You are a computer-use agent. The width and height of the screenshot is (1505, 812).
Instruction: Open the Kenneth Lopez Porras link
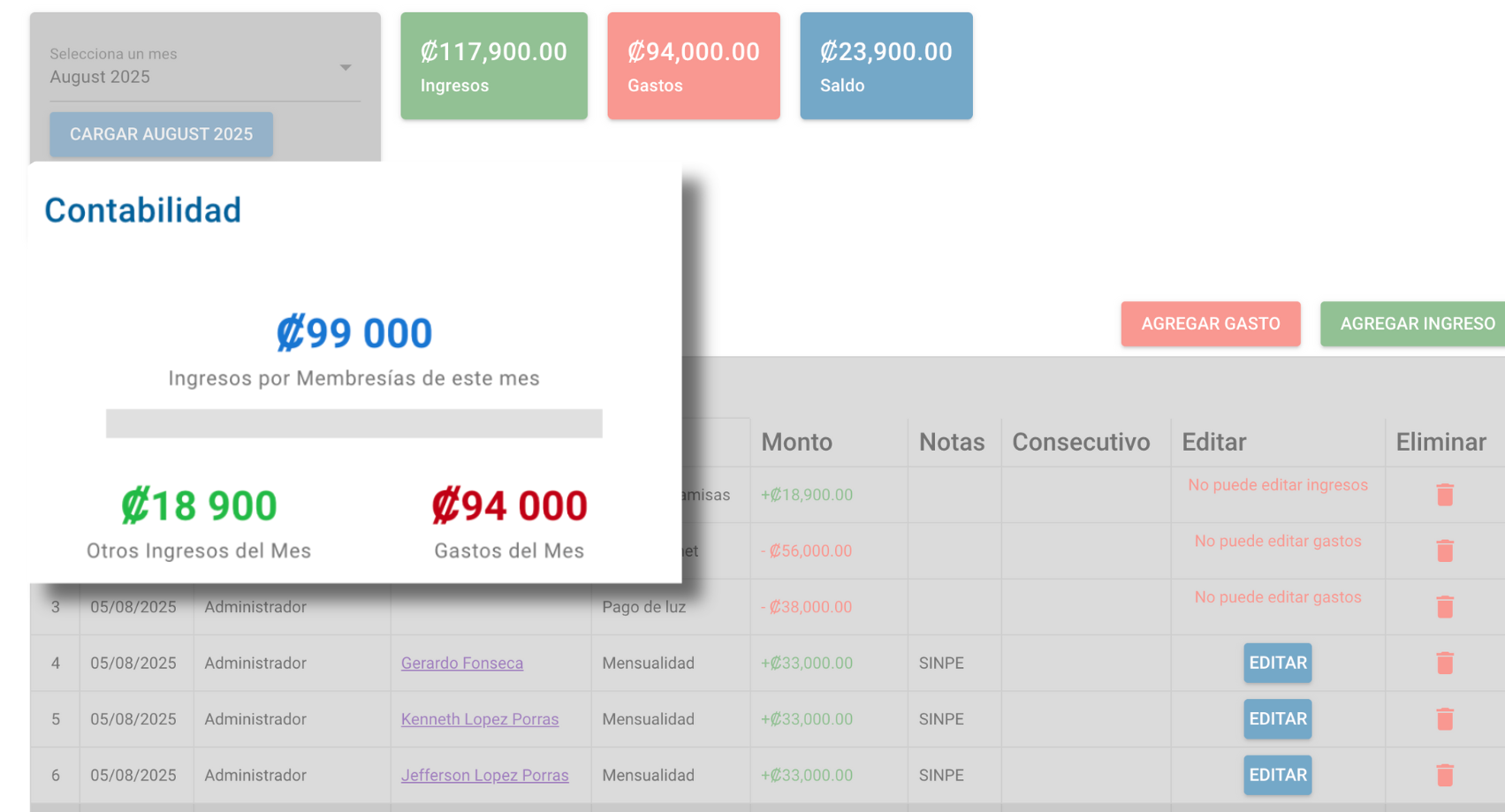(479, 719)
